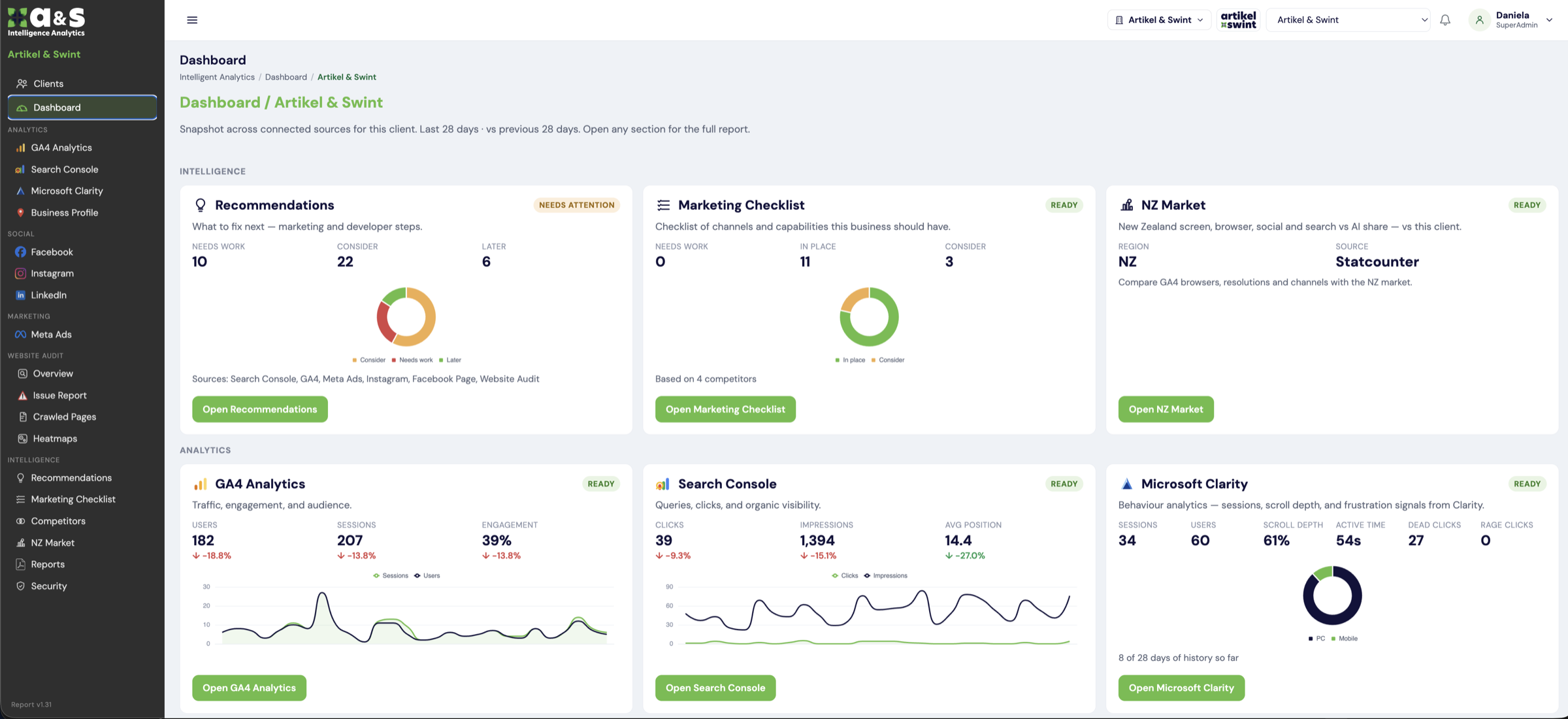Click the Open Marketing Checklist button
1568x719 pixels.
[725, 409]
